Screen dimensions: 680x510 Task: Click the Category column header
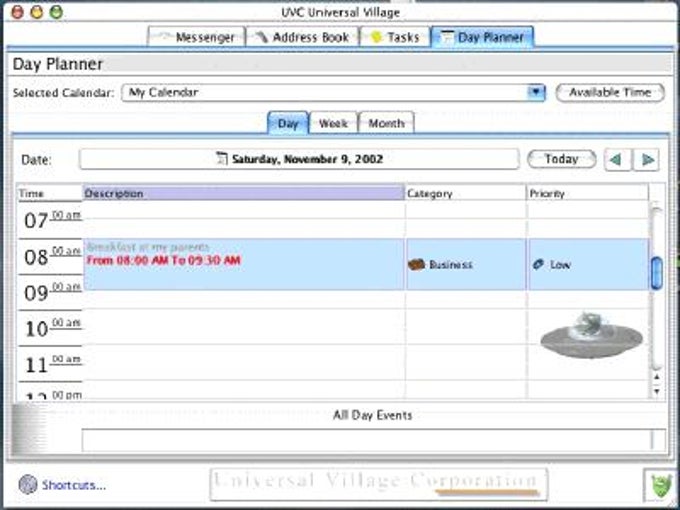(x=465, y=193)
